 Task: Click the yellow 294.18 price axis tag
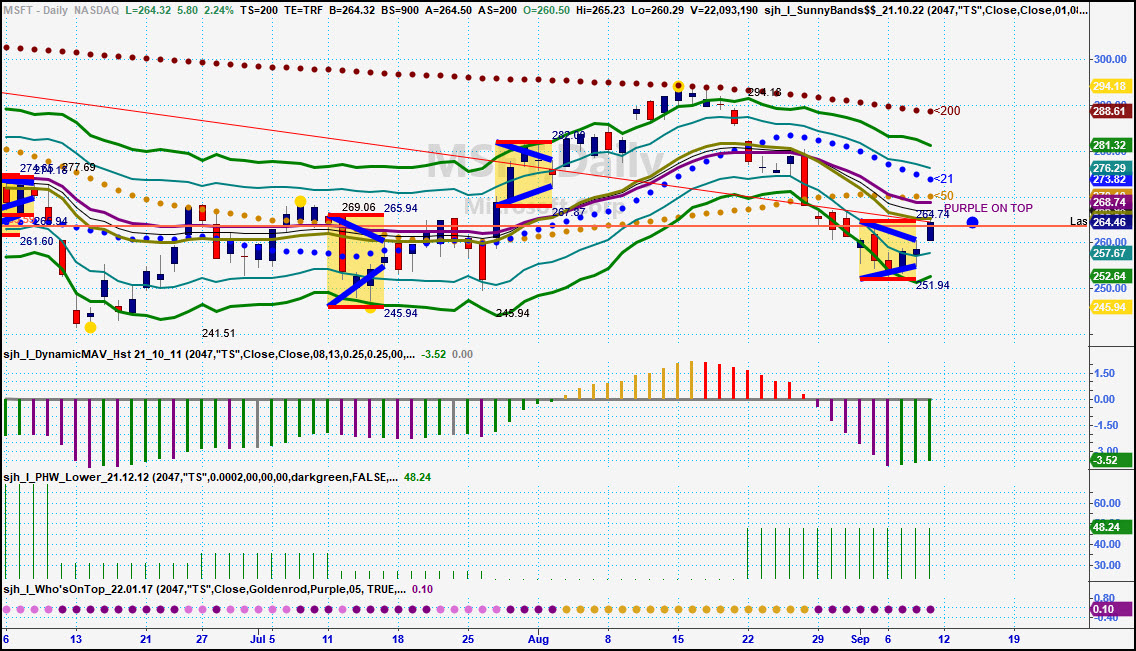tap(1109, 86)
